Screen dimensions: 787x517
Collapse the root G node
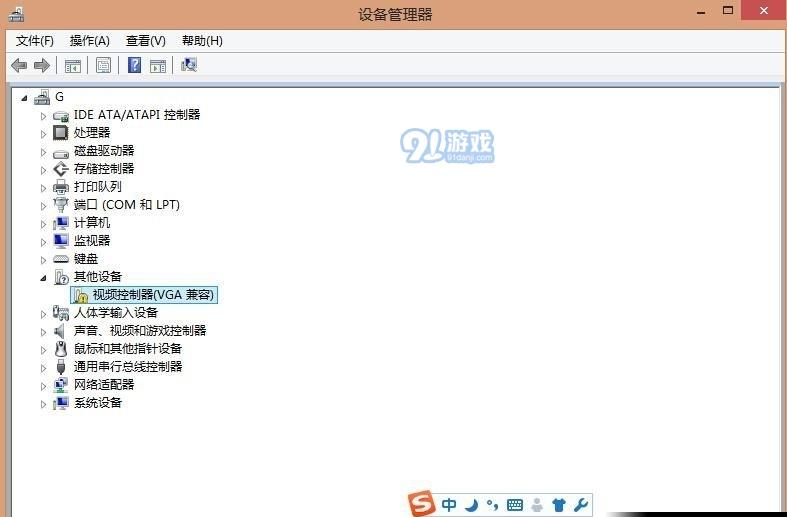[x=24, y=98]
